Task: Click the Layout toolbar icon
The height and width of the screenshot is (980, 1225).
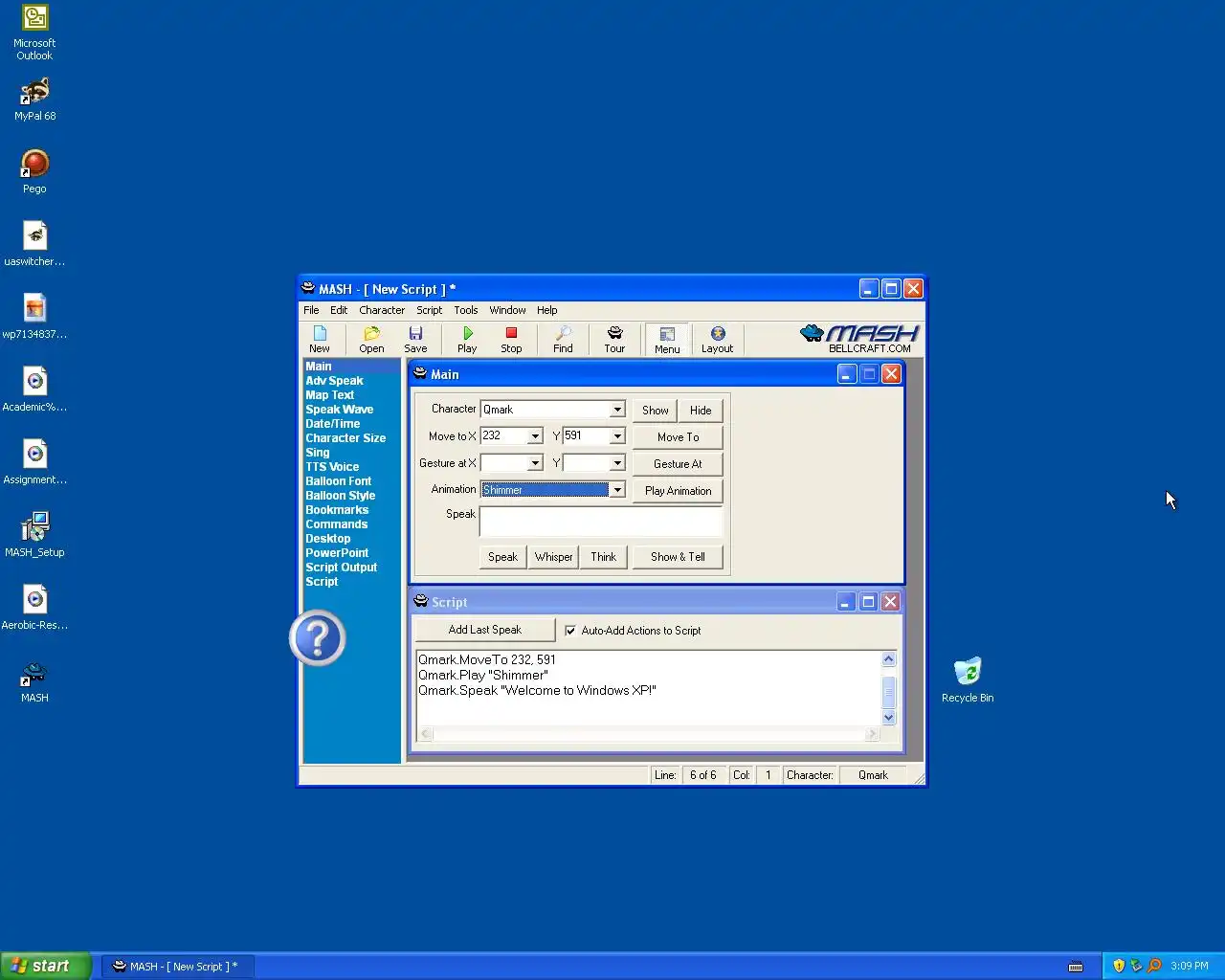Action: tap(717, 339)
